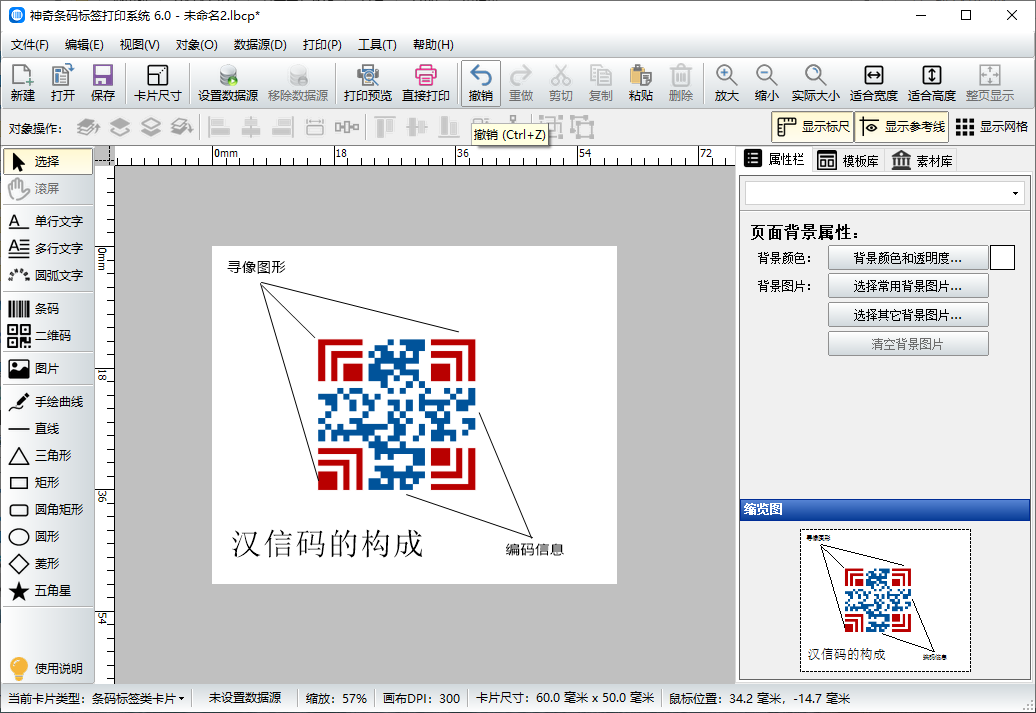Select the 条码 barcode tool
Image resolution: width=1036 pixels, height=713 pixels.
[48, 309]
